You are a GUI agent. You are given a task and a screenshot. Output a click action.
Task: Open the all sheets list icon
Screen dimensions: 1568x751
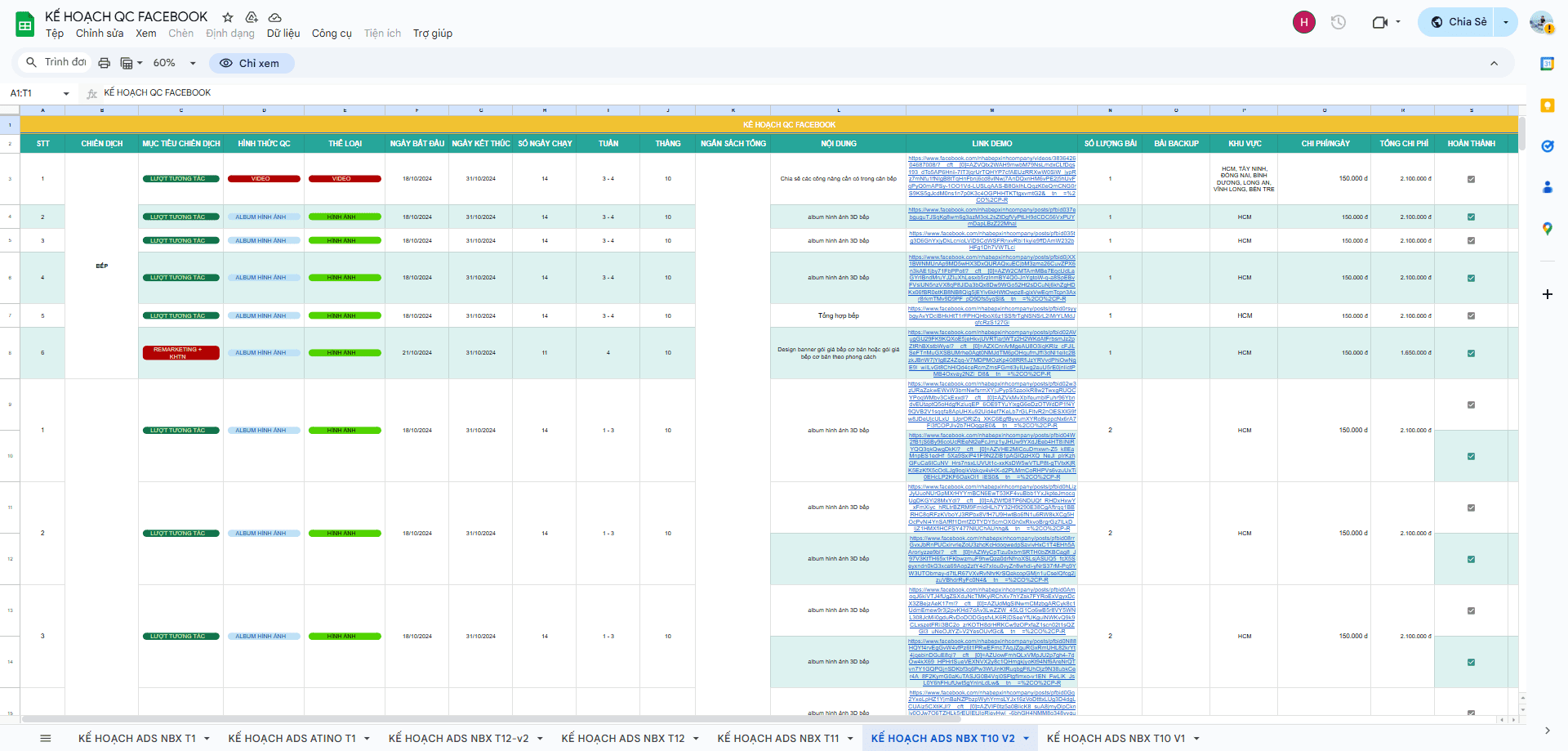[46, 738]
